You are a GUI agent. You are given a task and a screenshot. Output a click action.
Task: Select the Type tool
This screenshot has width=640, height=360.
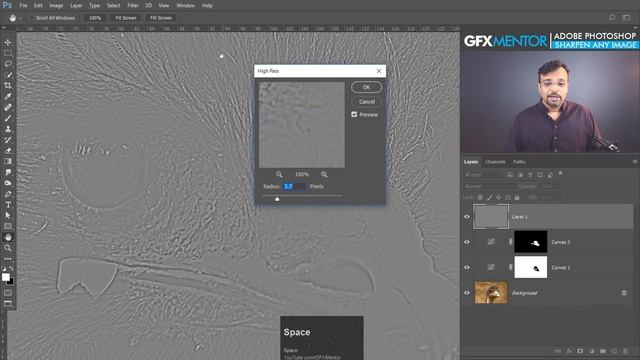coord(8,204)
